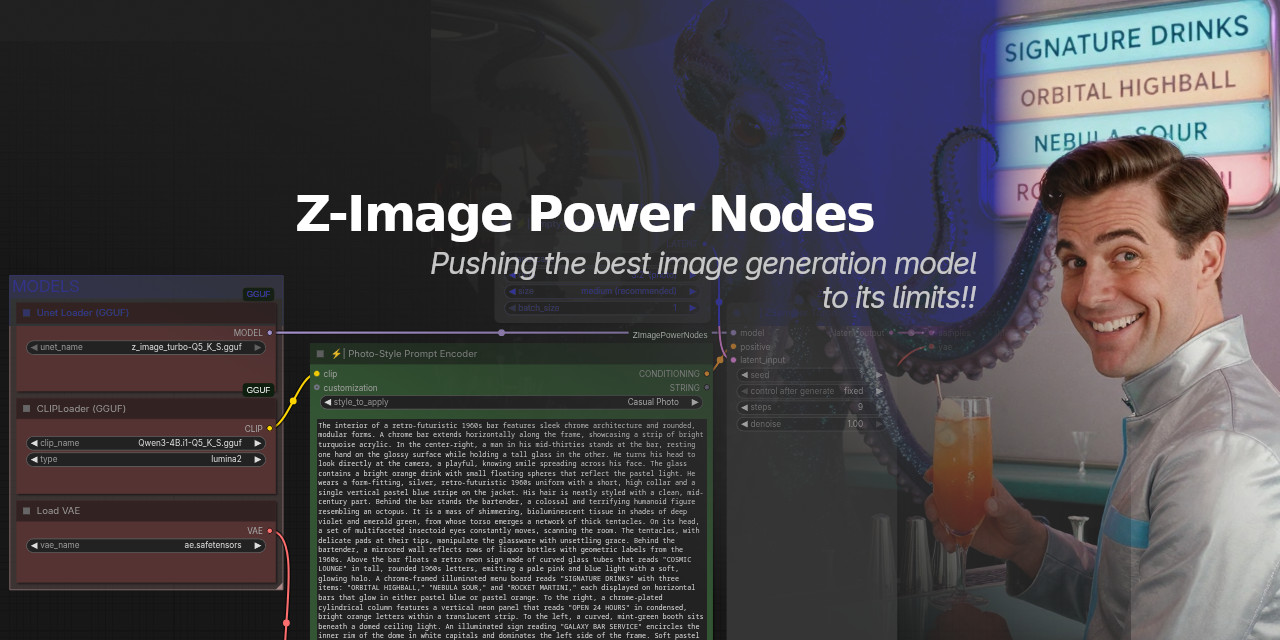Click the VAE output socket on Load VAE
Viewport: 1280px width, 640px height.
click(268, 530)
